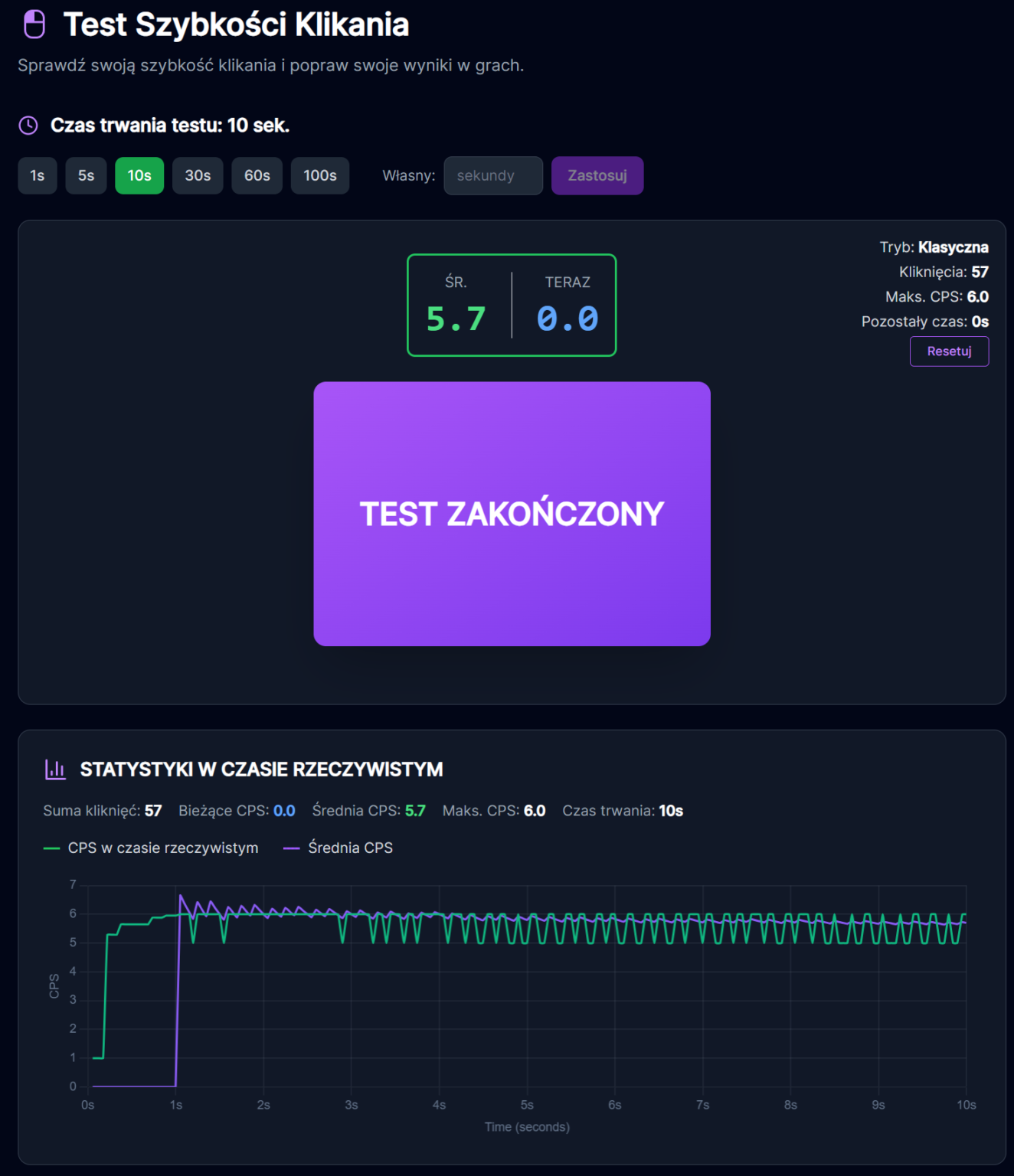Select the 60s test duration
Screen dimensions: 1014x1176
click(257, 175)
